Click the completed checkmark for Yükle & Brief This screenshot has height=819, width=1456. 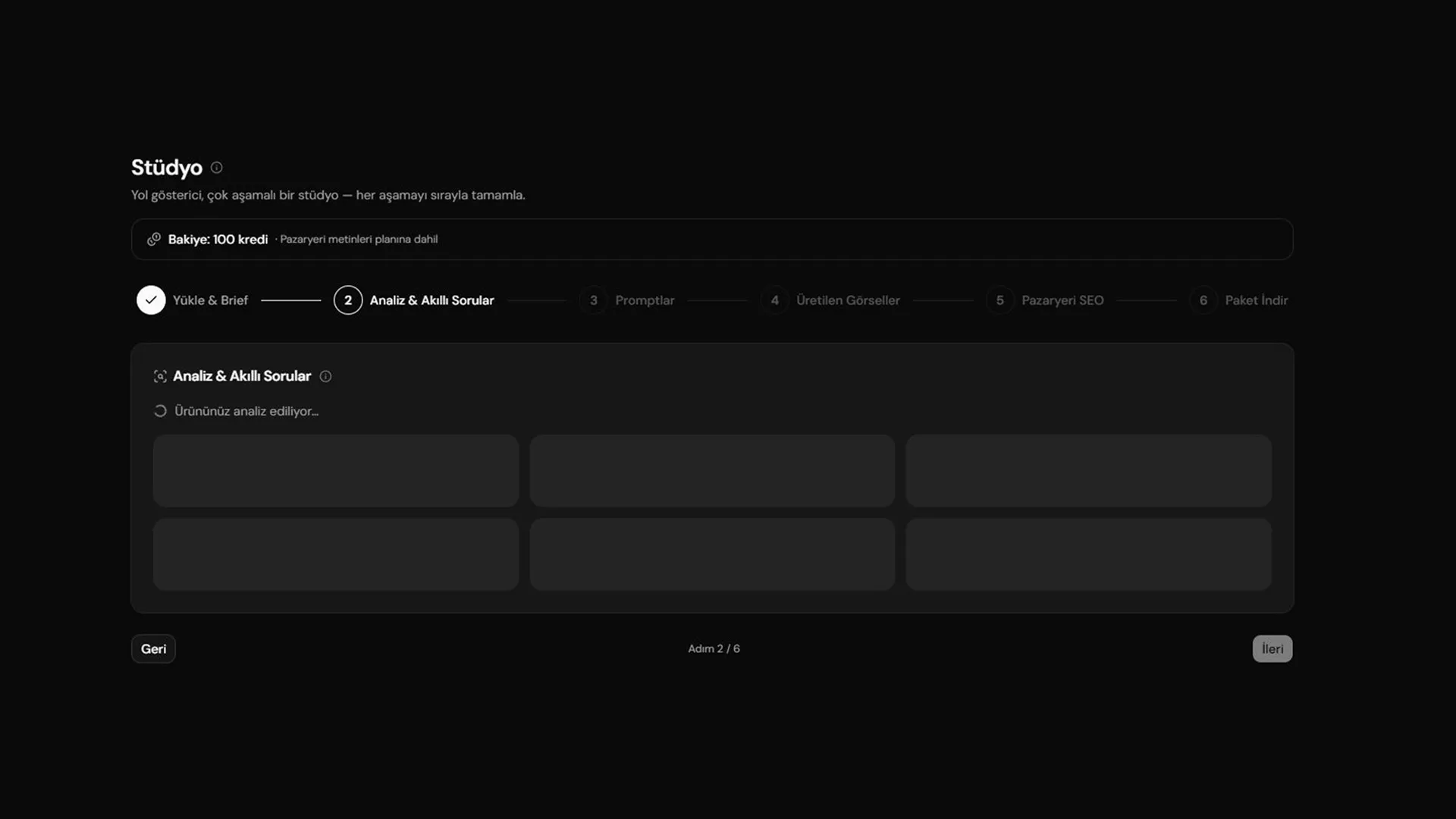point(151,300)
